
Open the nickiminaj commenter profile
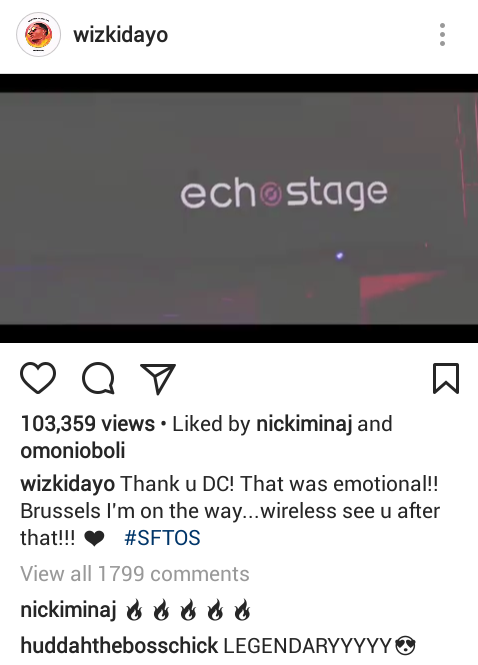(68, 610)
